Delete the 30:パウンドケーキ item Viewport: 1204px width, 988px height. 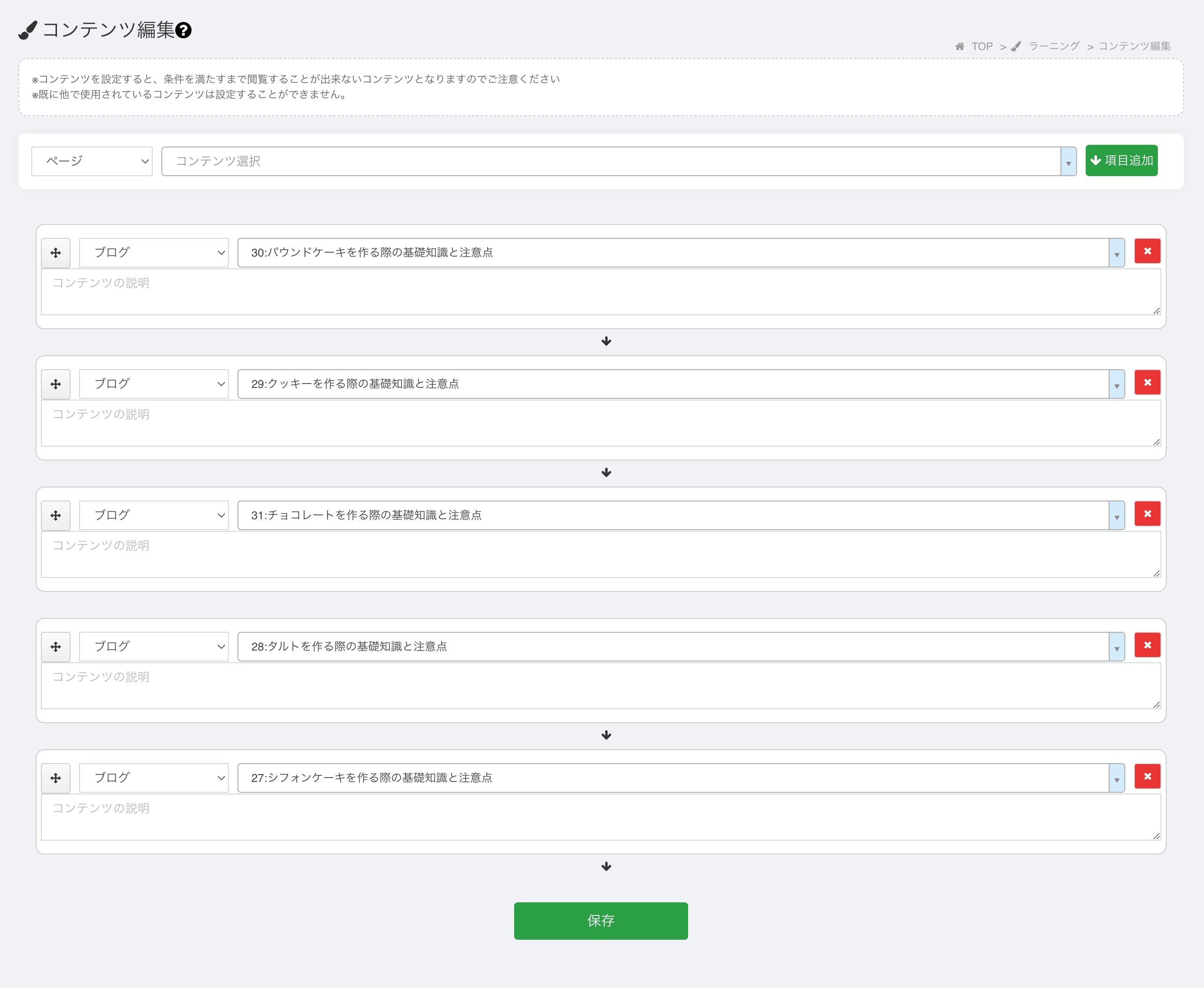click(x=1147, y=251)
